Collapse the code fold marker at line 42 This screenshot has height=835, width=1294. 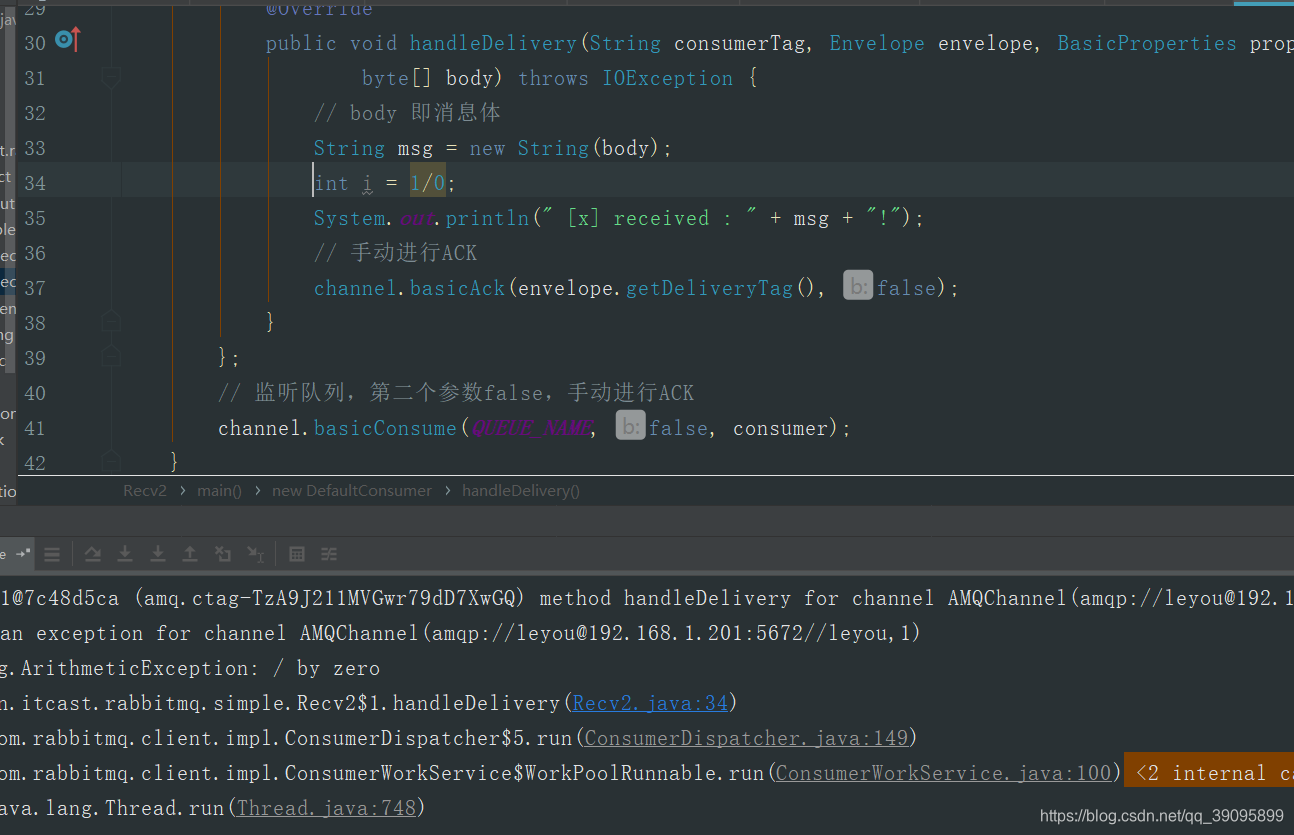point(111,461)
